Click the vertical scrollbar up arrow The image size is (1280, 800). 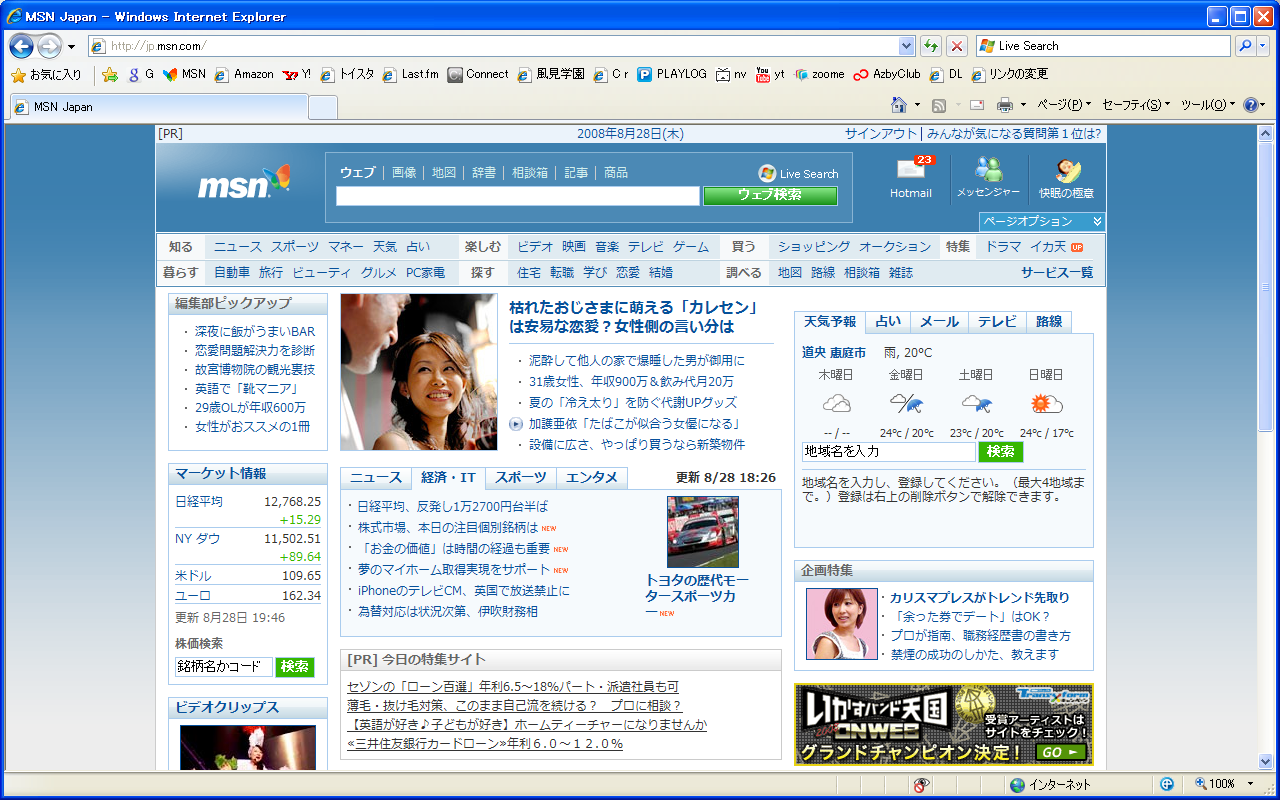click(1265, 132)
